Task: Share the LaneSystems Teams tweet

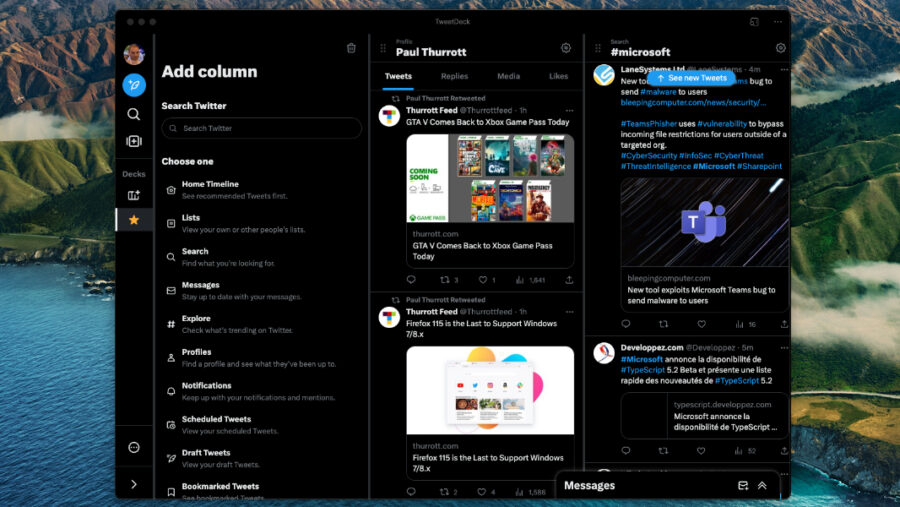Action: (784, 324)
